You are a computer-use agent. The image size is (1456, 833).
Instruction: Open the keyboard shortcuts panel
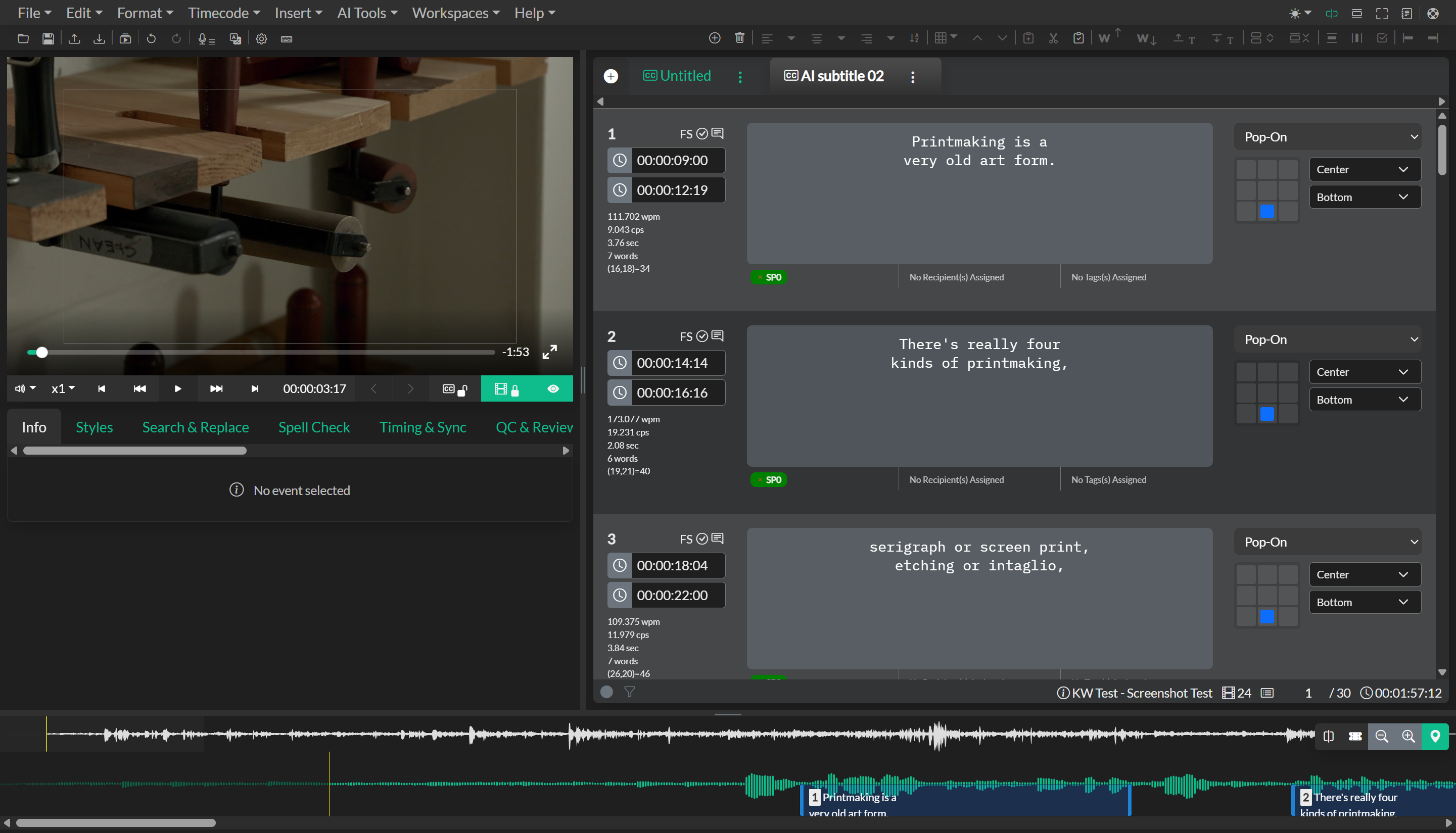[x=286, y=39]
